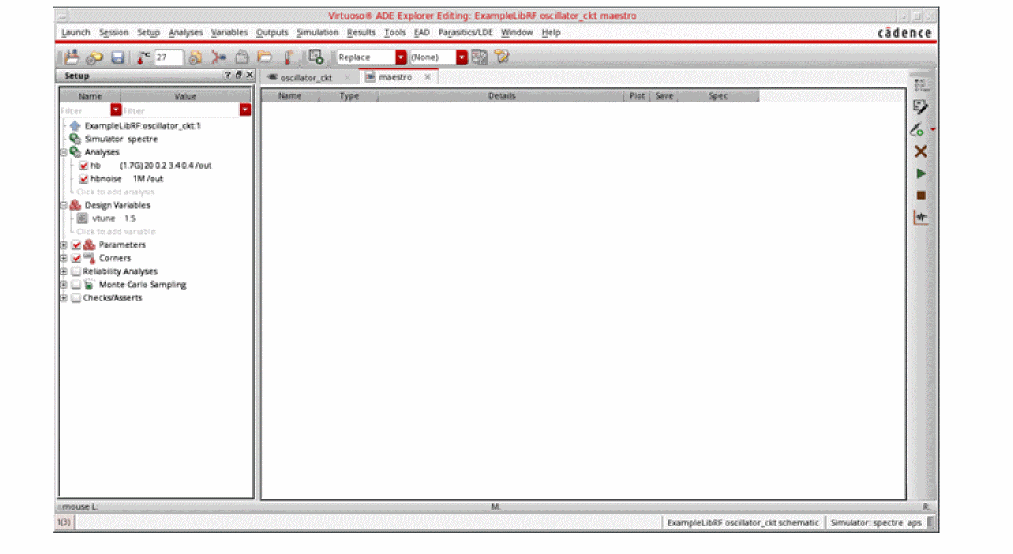
Task: Click the temperature field showing 27
Action: pos(168,57)
